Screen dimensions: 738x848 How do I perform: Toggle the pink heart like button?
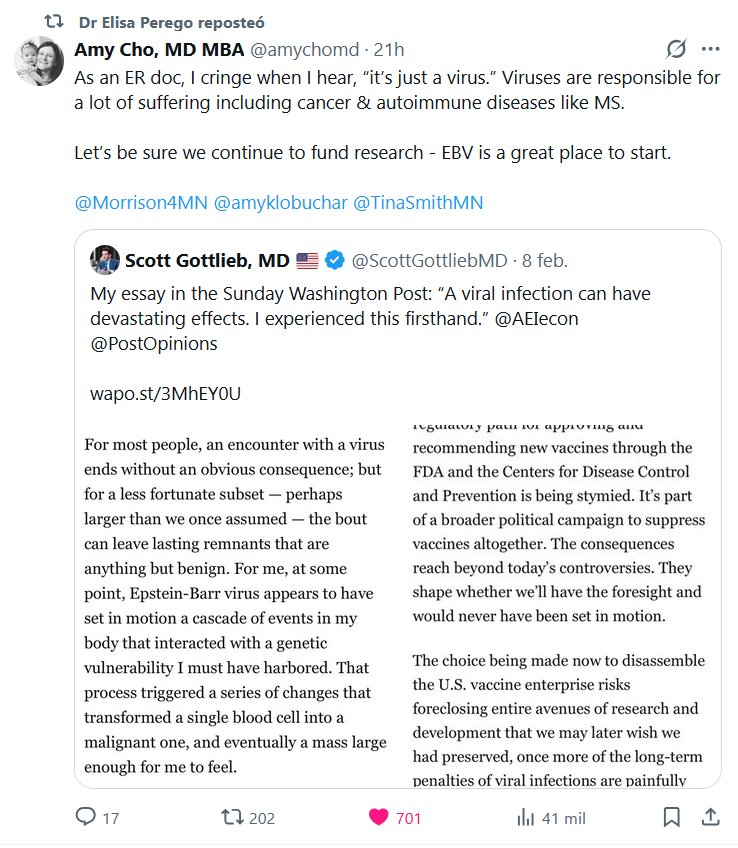coord(378,818)
